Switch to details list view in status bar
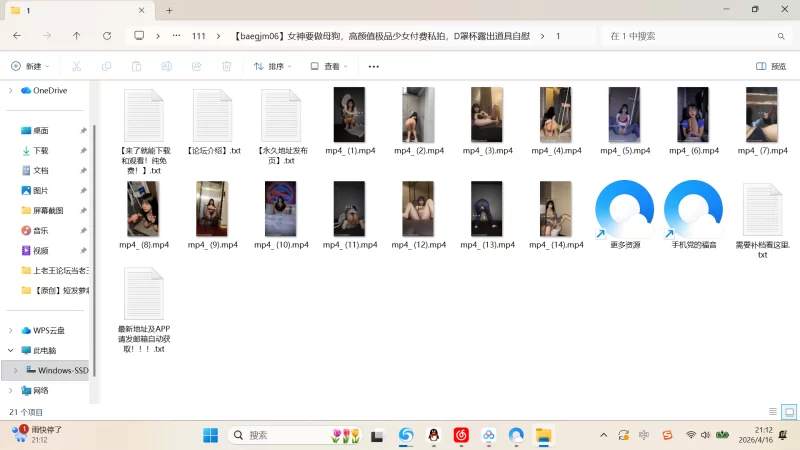Screen dimensions: 800x450 (772, 411)
